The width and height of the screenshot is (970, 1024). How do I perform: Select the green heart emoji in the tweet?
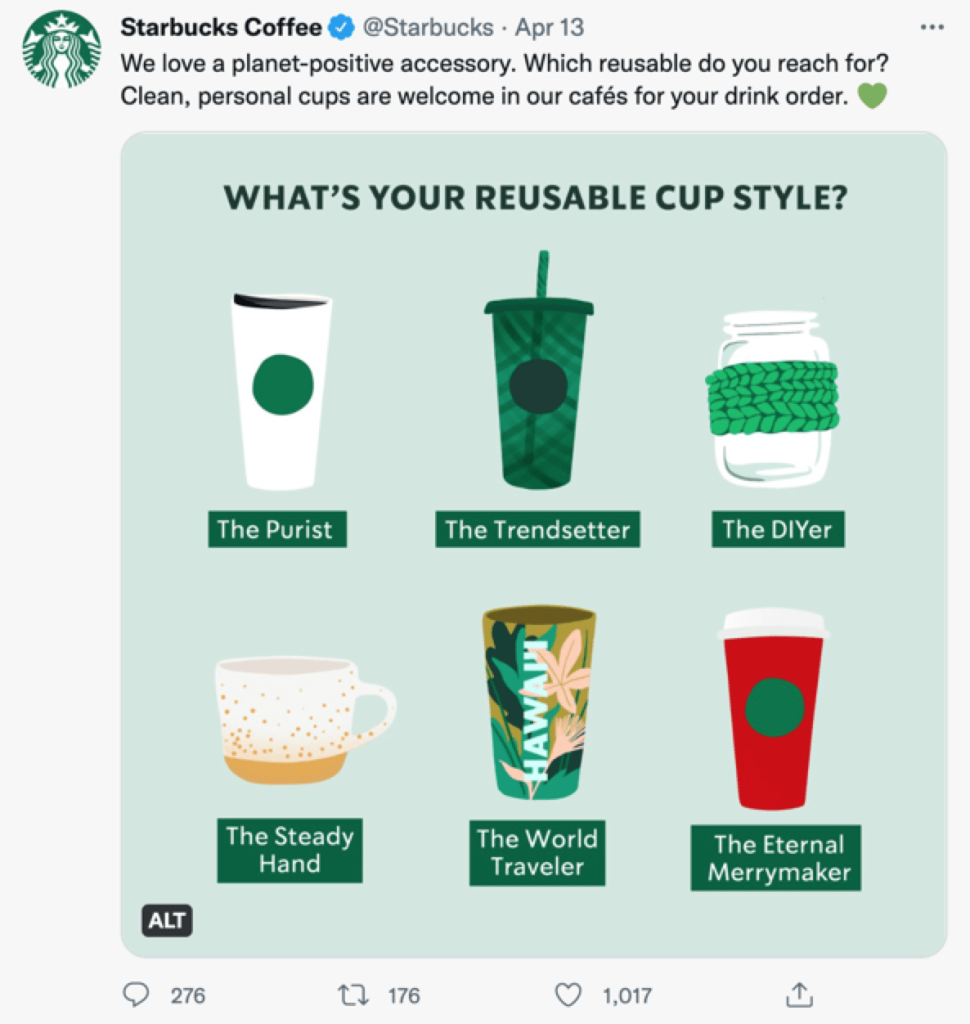pyautogui.click(x=871, y=97)
